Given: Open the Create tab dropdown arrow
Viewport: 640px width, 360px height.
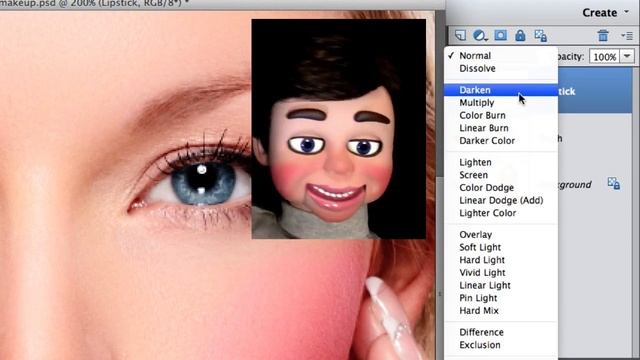Looking at the screenshot, I should pos(627,12).
